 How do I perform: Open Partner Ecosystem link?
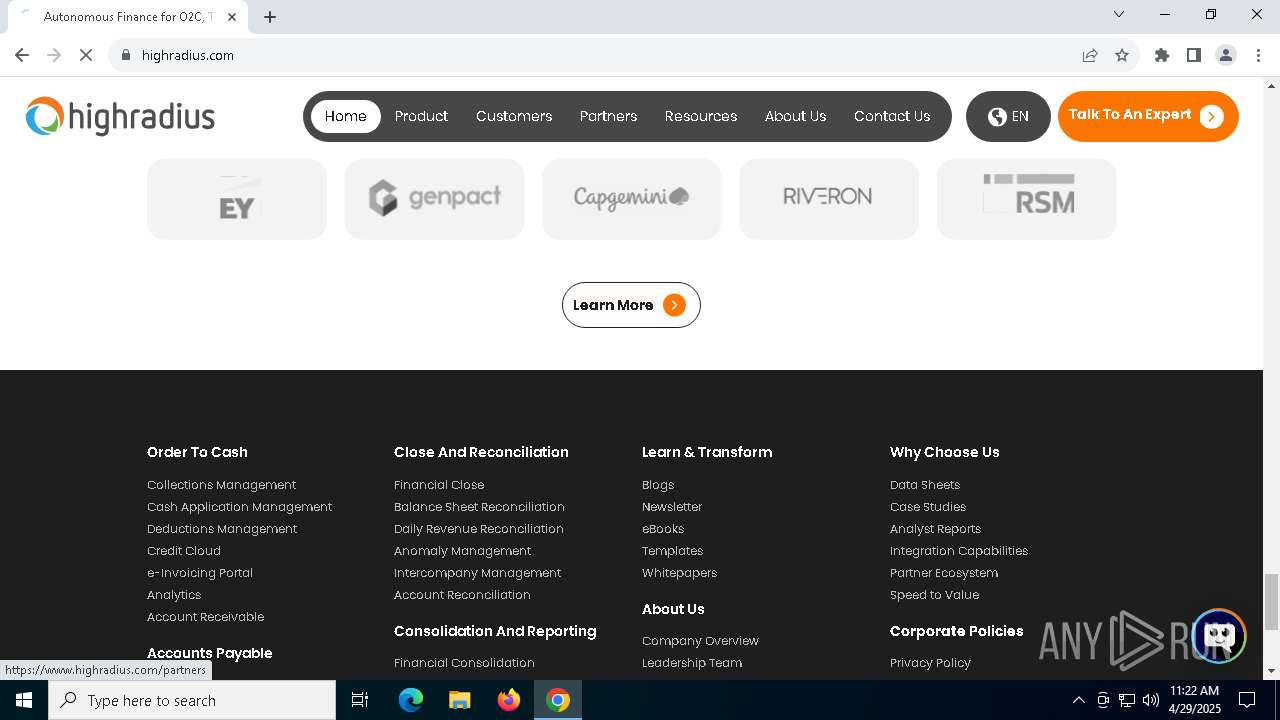click(944, 573)
